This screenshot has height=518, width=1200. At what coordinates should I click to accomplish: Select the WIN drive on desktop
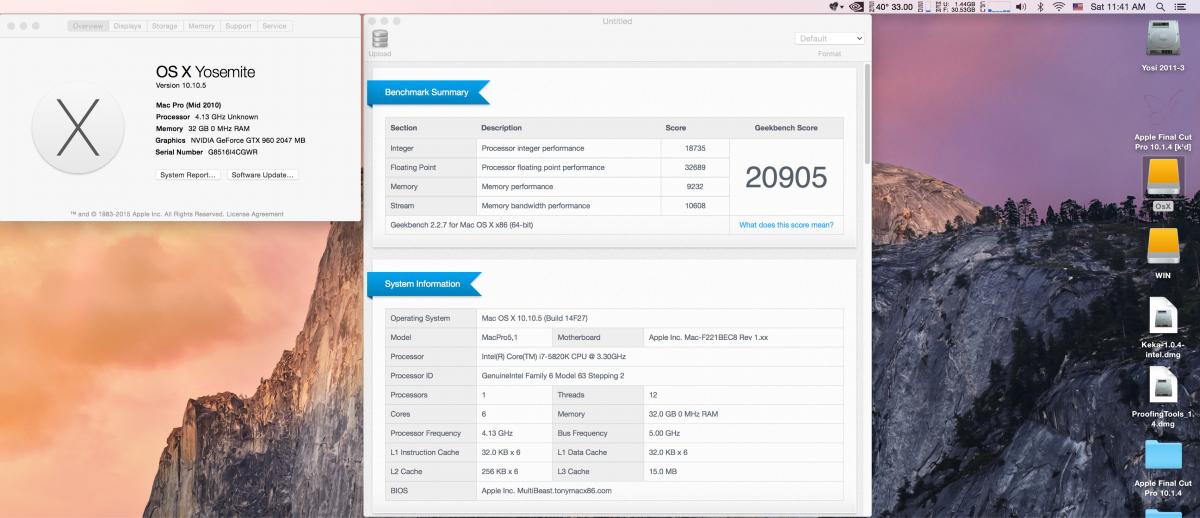click(1163, 247)
